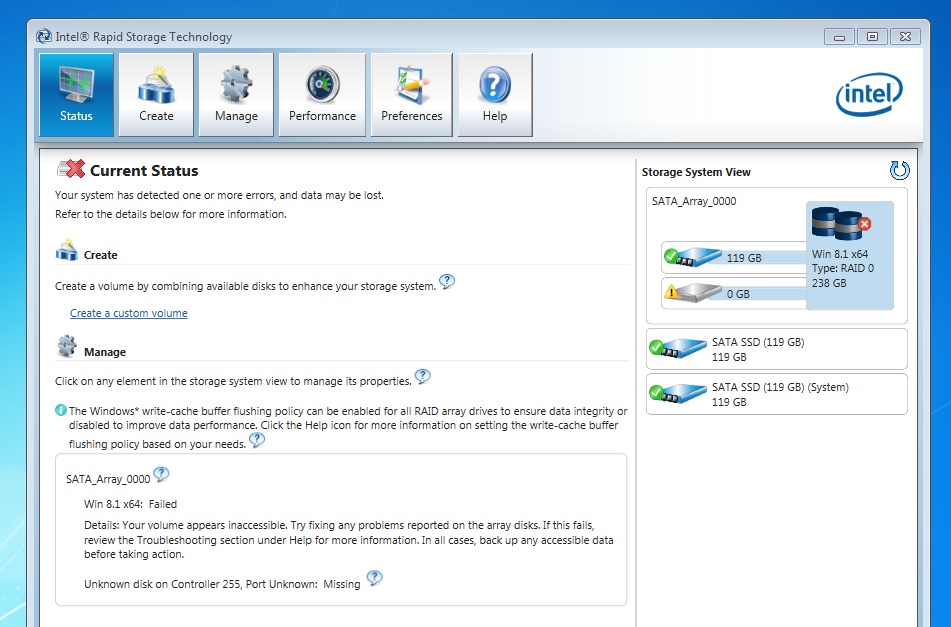The image size is (951, 627).
Task: Click the app icon in title bar
Action: click(44, 36)
